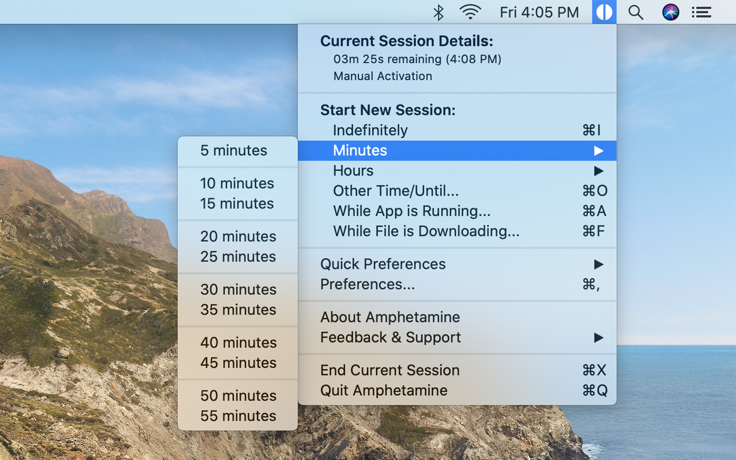Expand the Hours submenu arrow
The height and width of the screenshot is (460, 736).
click(598, 171)
